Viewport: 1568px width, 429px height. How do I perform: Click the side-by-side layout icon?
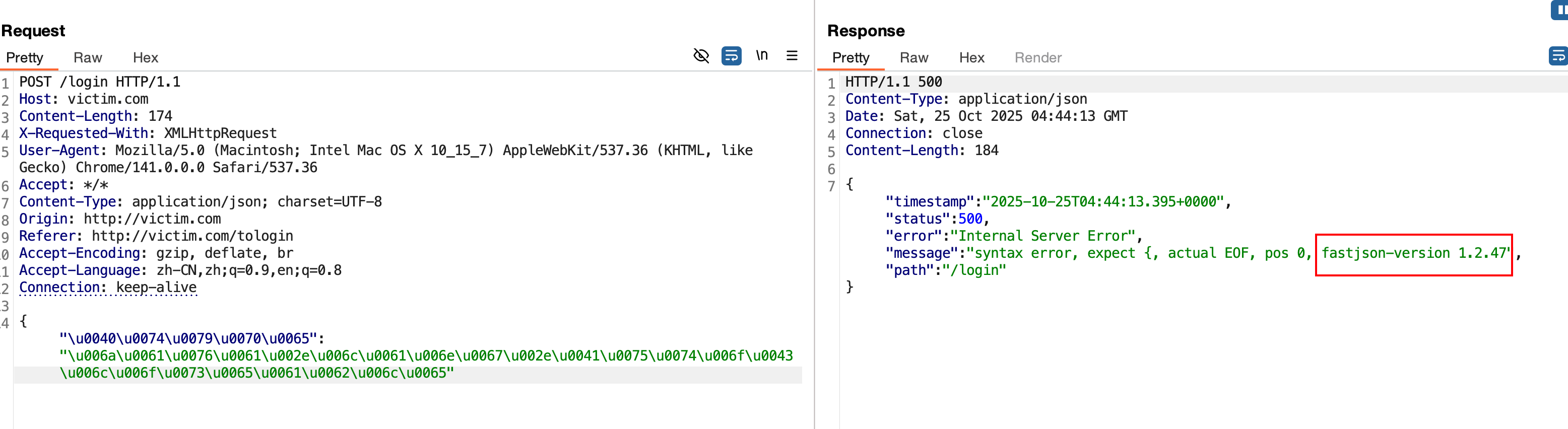click(1561, 10)
